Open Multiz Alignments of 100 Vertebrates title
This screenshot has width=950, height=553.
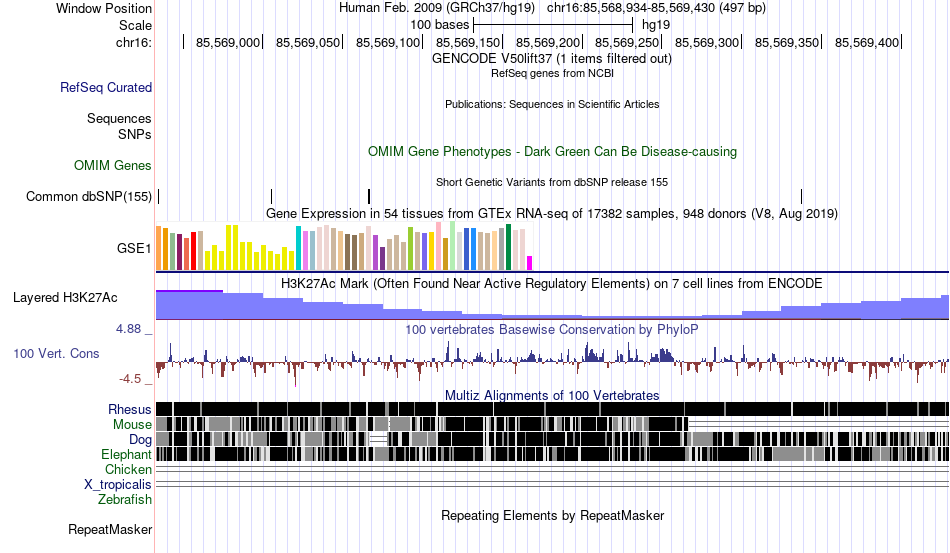click(x=552, y=396)
